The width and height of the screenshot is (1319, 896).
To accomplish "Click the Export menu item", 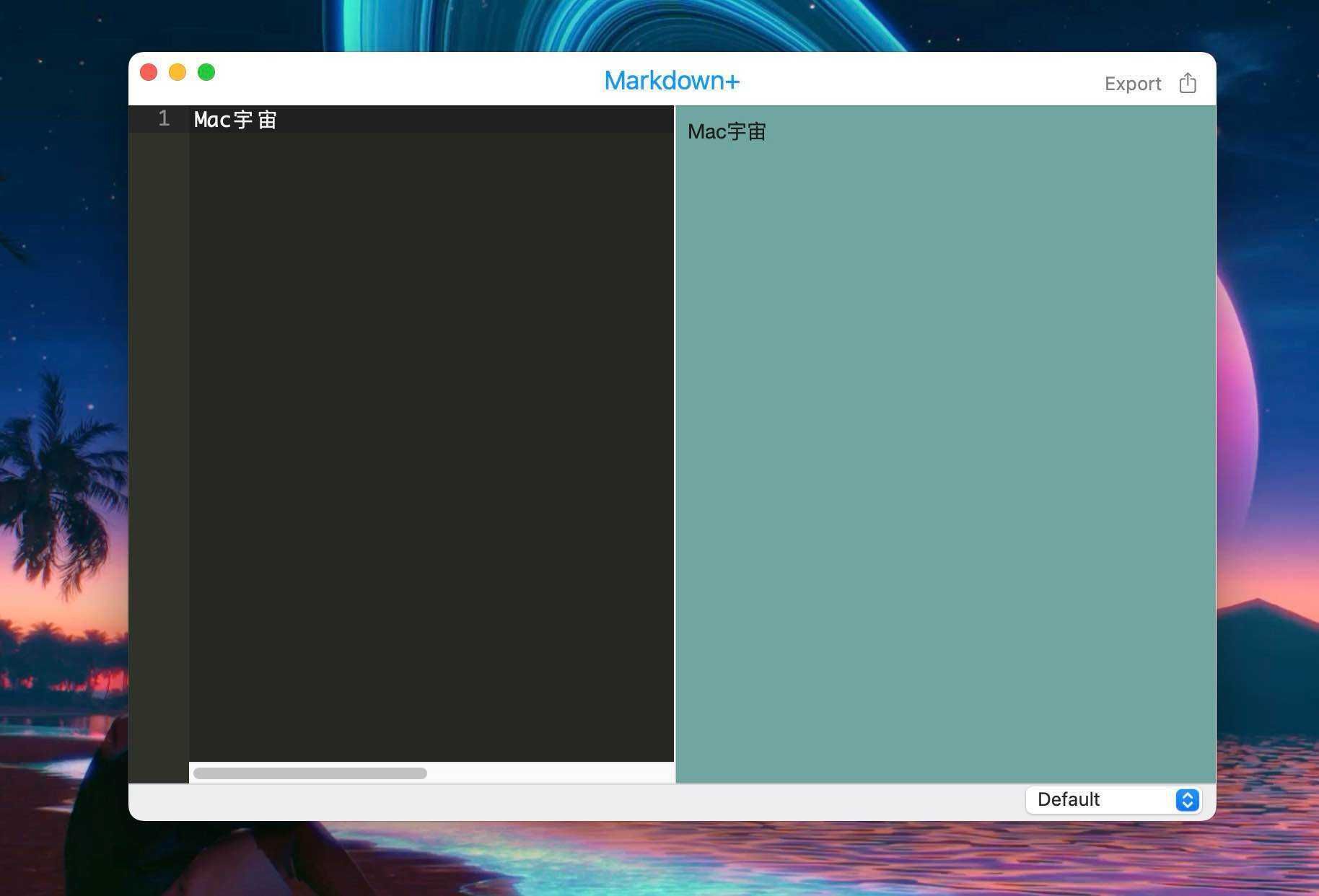I will tap(1132, 84).
